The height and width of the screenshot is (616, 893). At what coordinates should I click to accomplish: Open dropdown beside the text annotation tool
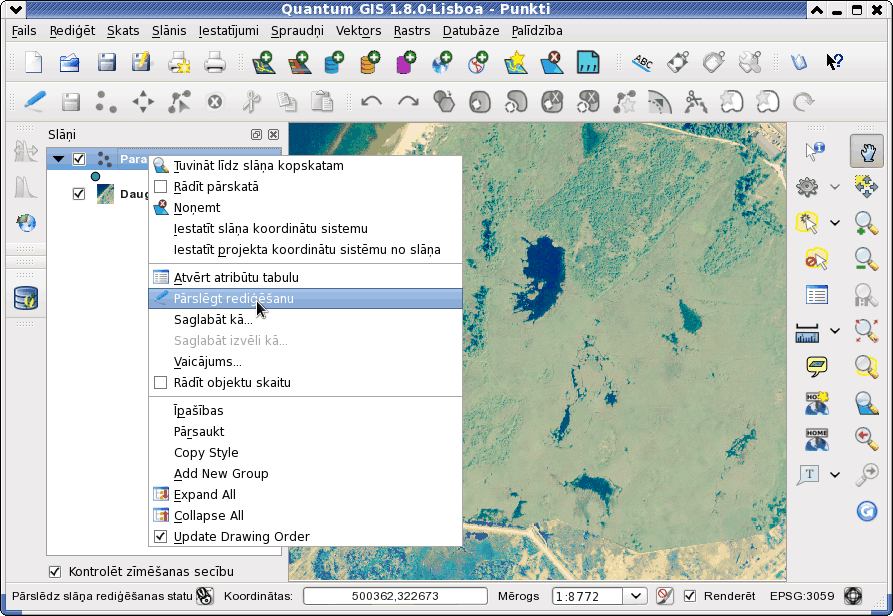[x=835, y=474]
